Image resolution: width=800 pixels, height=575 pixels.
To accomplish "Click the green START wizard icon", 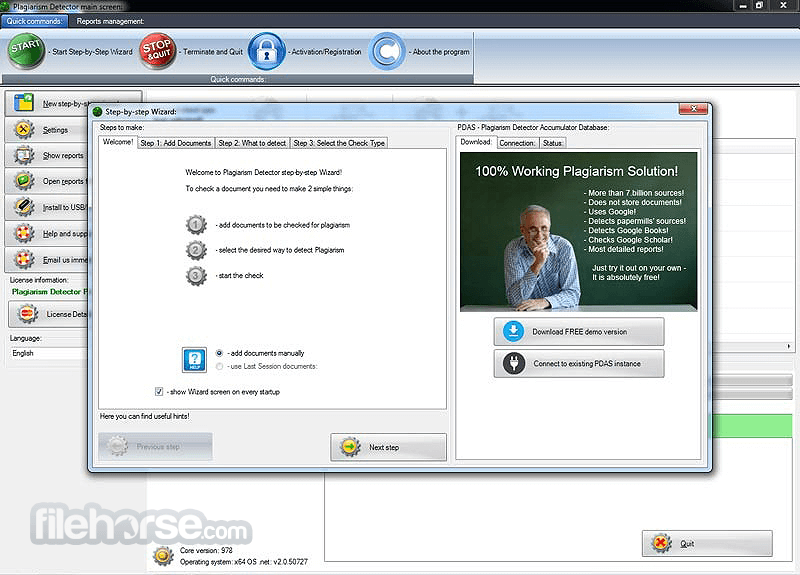I will pos(26,51).
